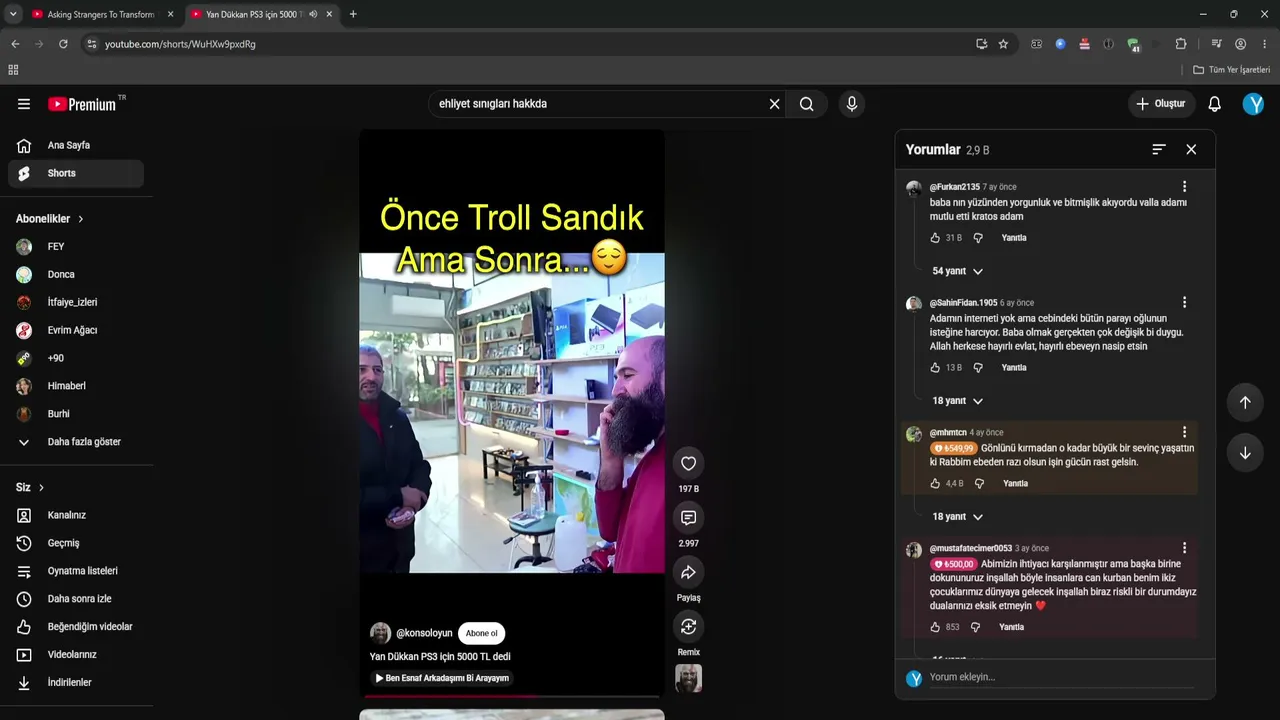Screen dimensions: 1280x720
Task: Switch to Asking Strangers To Transform browser tab
Action: click(103, 15)
